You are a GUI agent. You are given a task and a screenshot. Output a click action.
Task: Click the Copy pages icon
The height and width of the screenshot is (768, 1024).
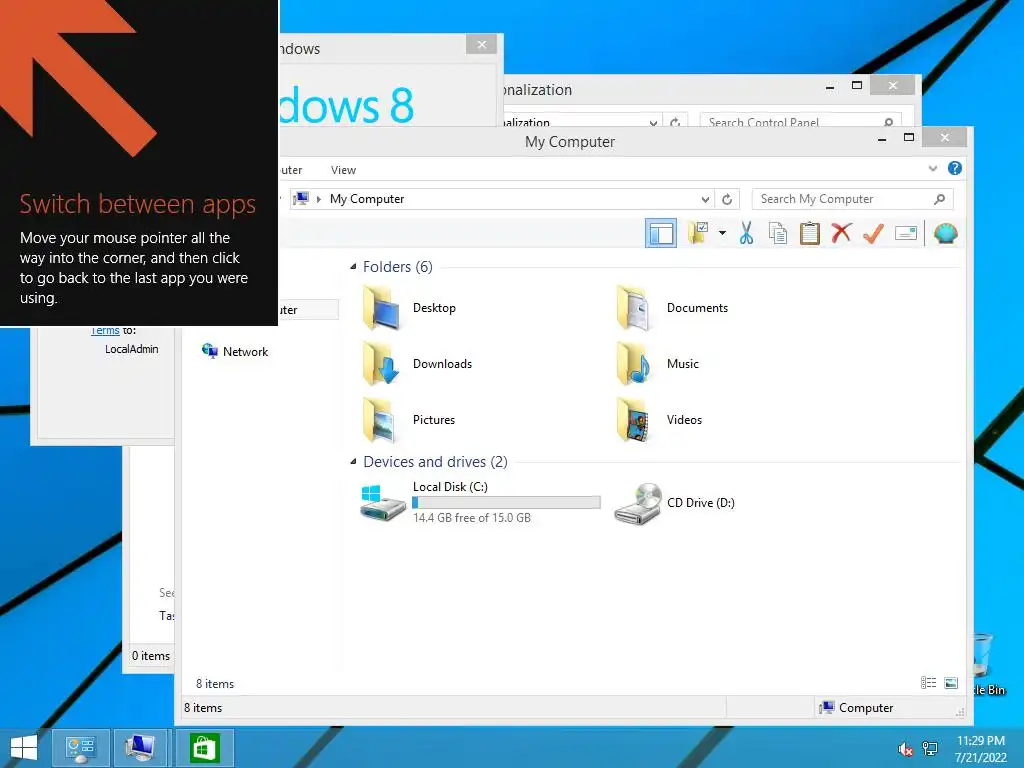pos(778,233)
